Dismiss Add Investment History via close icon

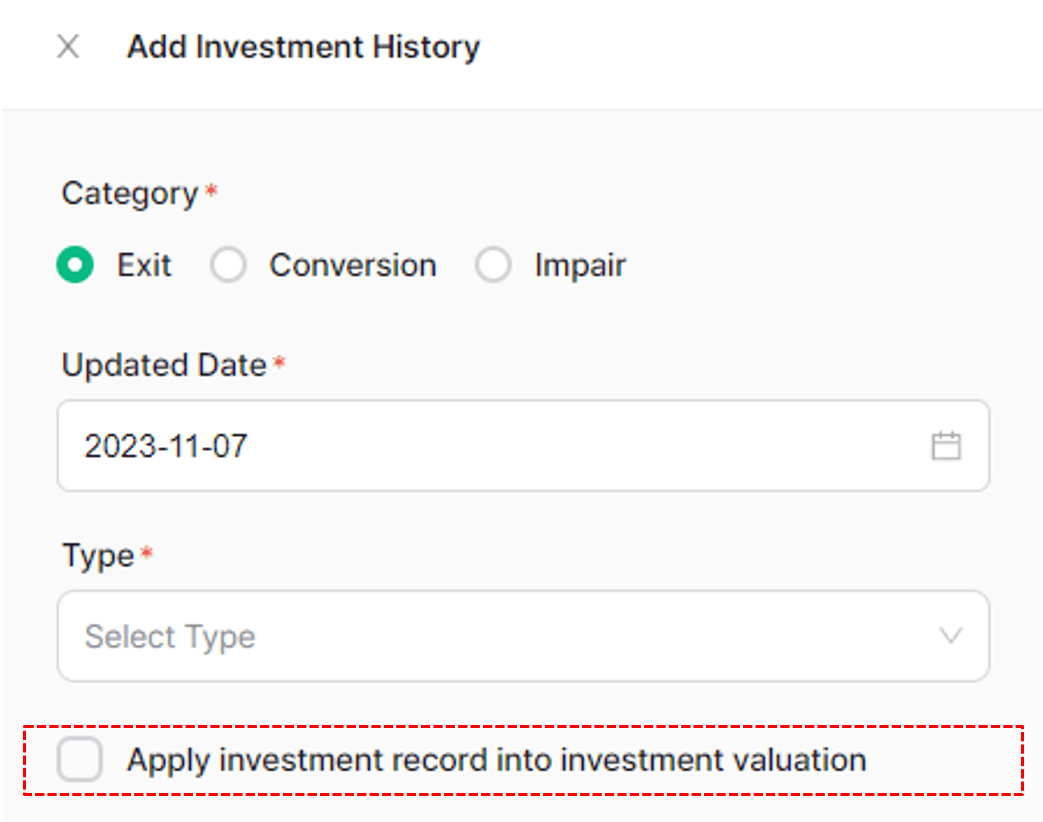point(67,46)
